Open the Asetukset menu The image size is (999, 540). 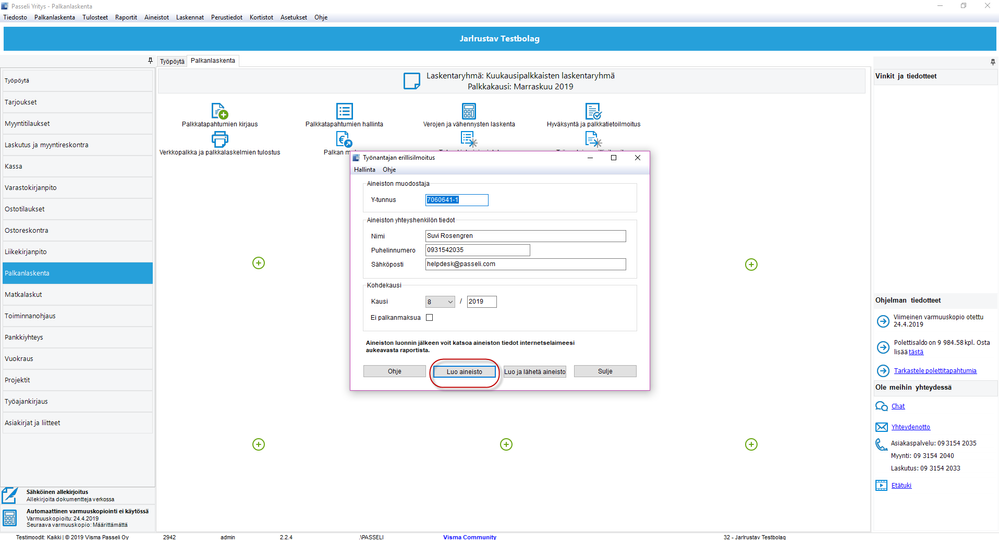pos(294,17)
